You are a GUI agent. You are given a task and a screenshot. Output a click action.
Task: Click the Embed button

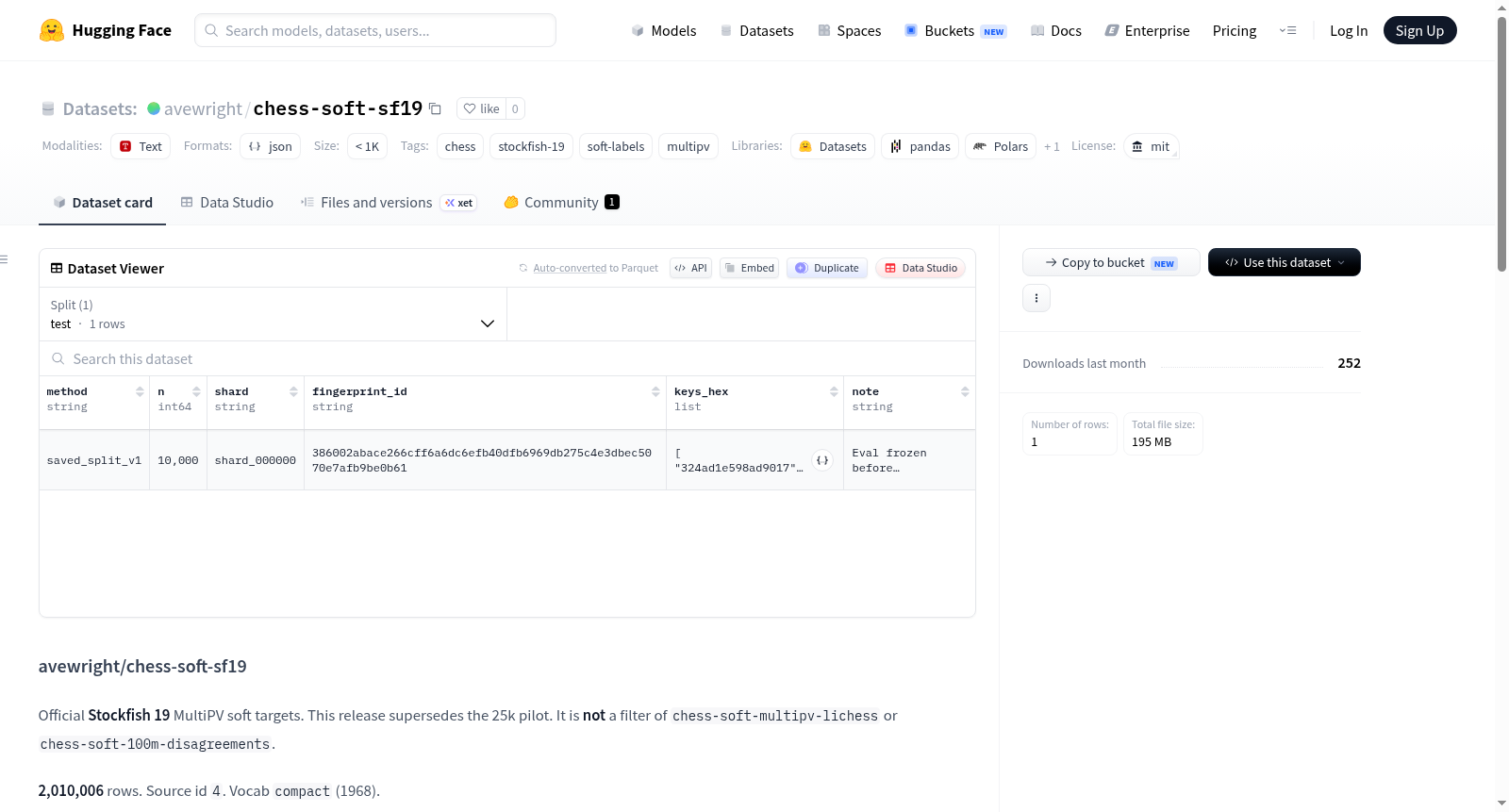[x=749, y=268]
